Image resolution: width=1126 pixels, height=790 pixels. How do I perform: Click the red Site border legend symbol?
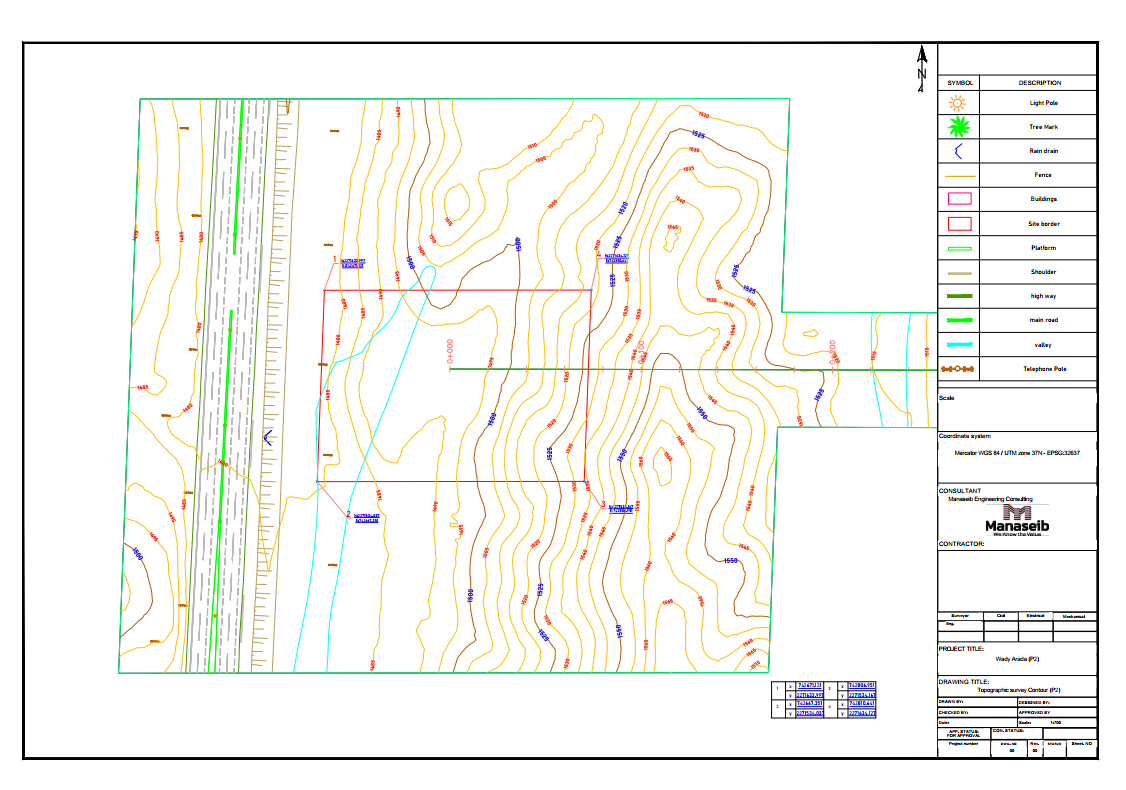[x=958, y=223]
